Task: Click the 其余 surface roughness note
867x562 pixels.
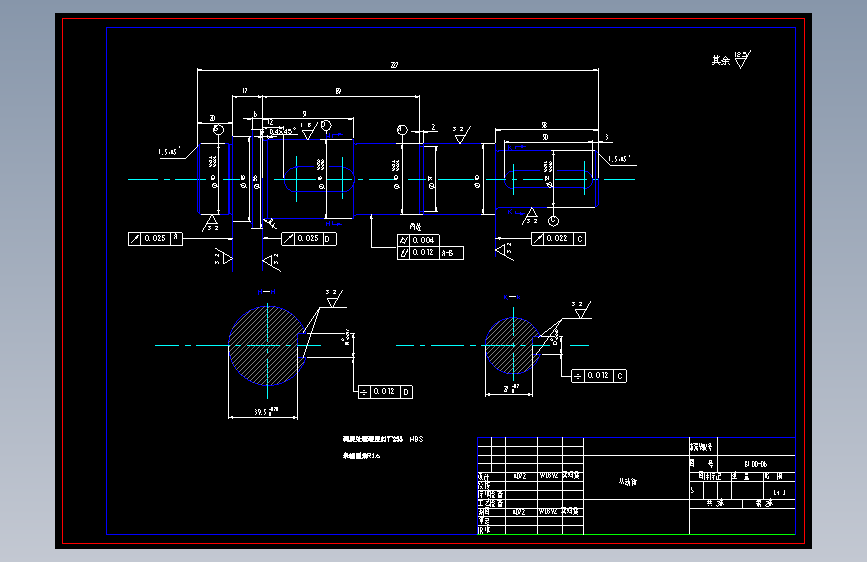Action: click(x=731, y=59)
